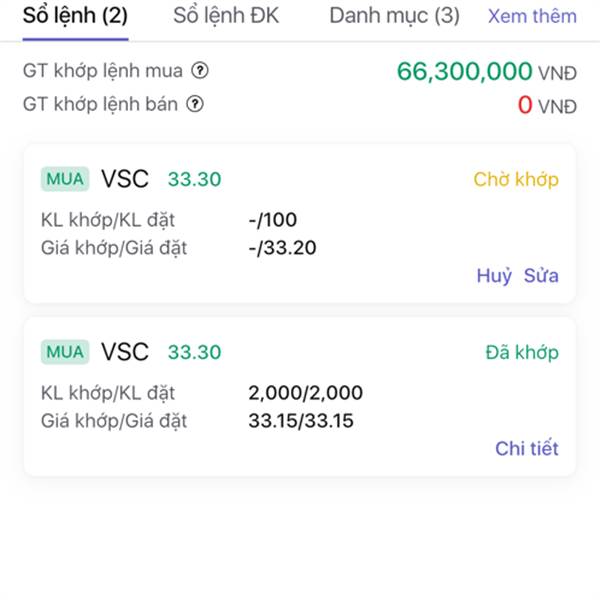Tap the Xem thêm link
The height and width of the screenshot is (600, 600).
click(x=532, y=16)
